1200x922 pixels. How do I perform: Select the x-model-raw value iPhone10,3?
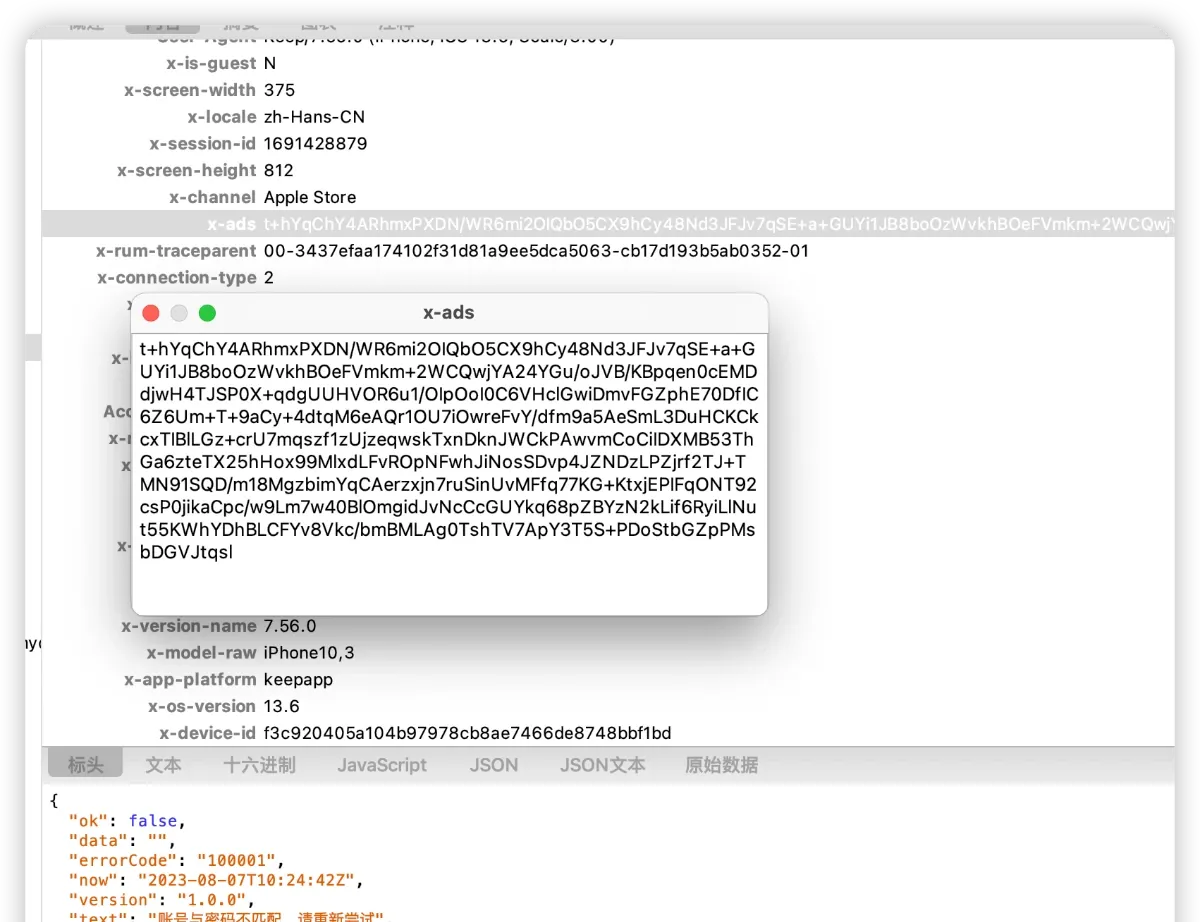(x=309, y=653)
